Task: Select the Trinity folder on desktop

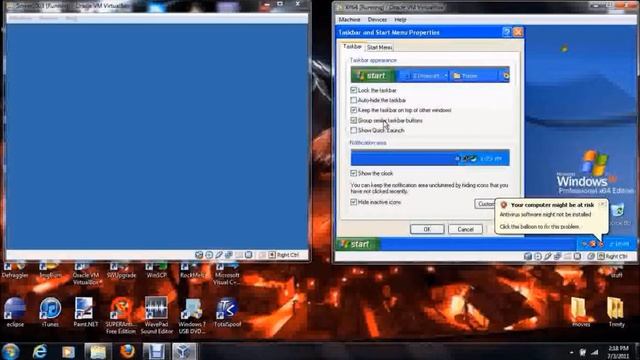Action: click(x=616, y=312)
